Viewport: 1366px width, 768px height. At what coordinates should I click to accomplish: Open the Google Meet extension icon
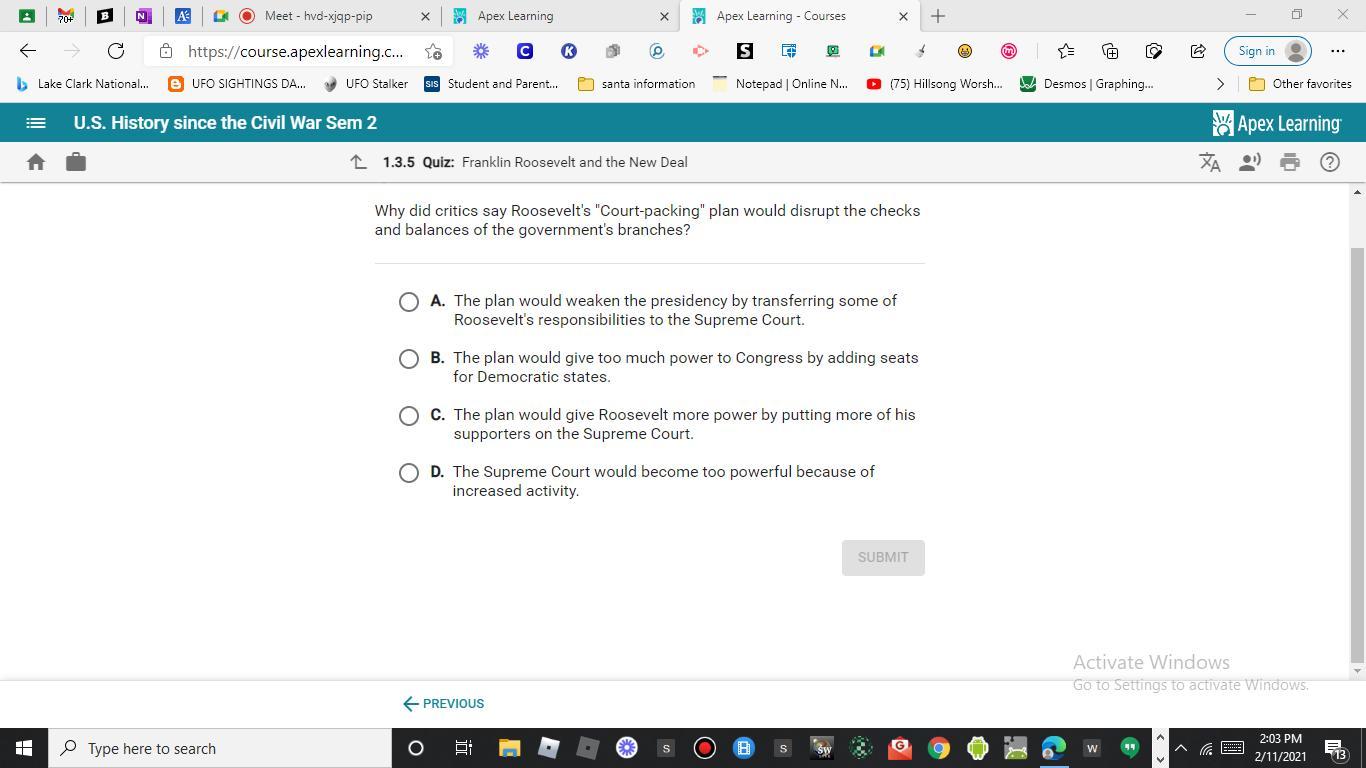877,51
